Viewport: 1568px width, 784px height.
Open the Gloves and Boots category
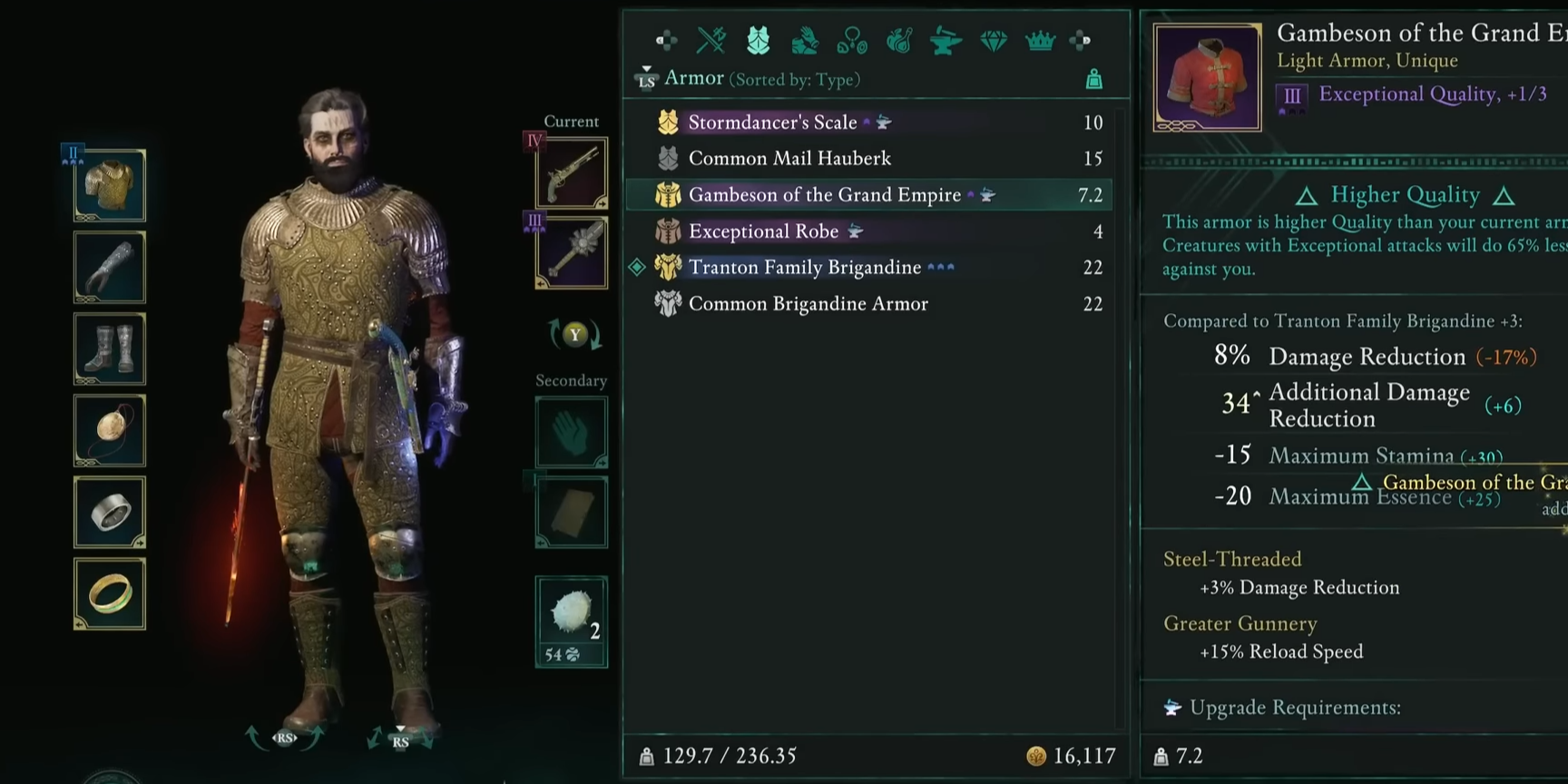coord(805,41)
